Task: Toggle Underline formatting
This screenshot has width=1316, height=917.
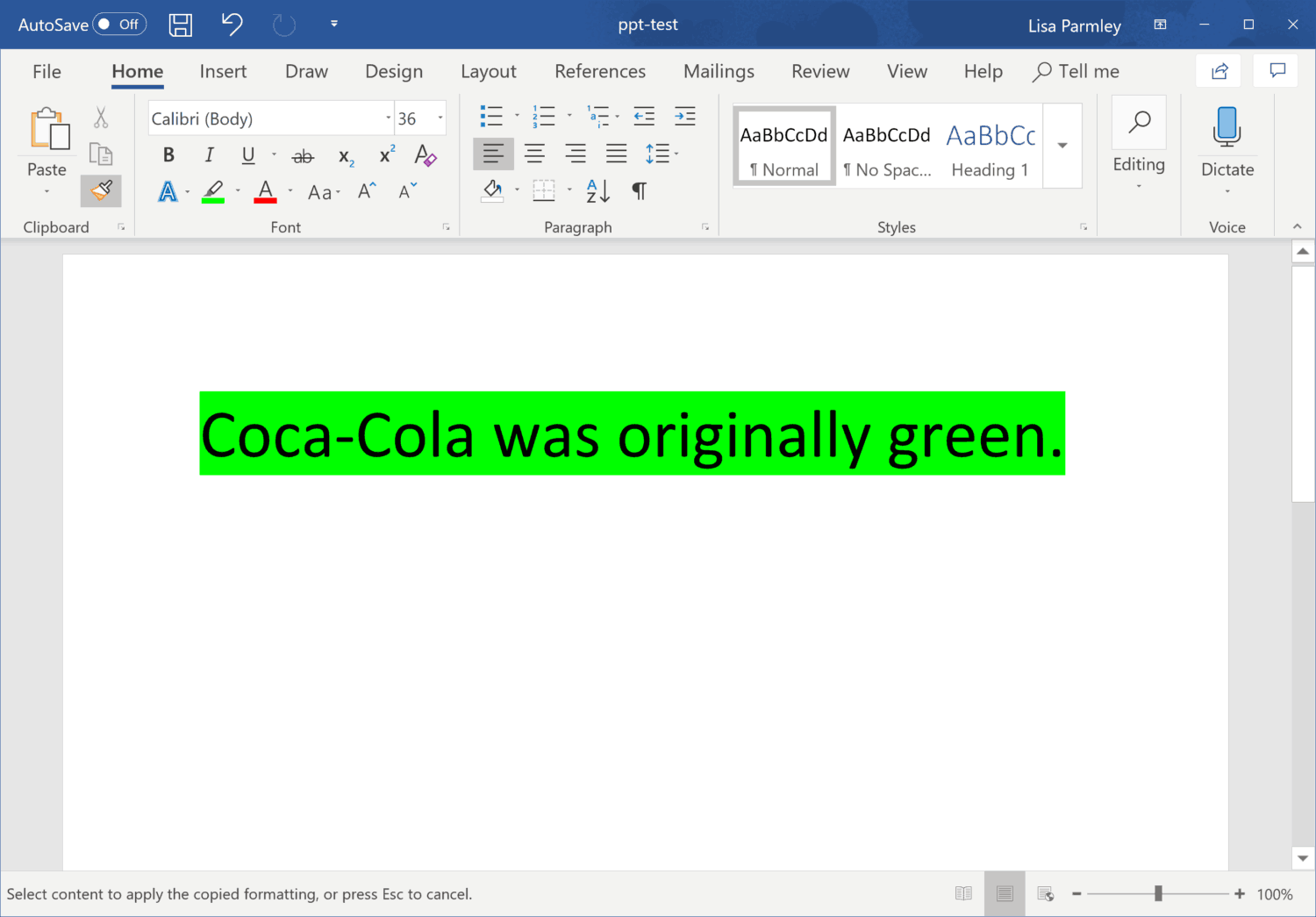Action: [x=248, y=155]
